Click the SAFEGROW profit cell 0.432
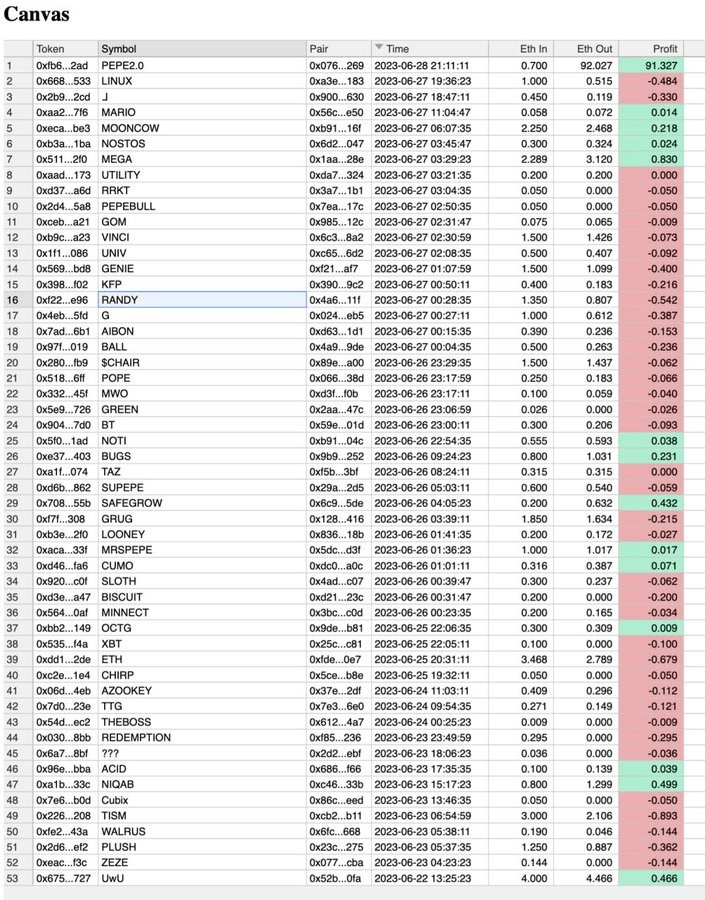Viewport: 705px width, 900px height. coord(650,503)
